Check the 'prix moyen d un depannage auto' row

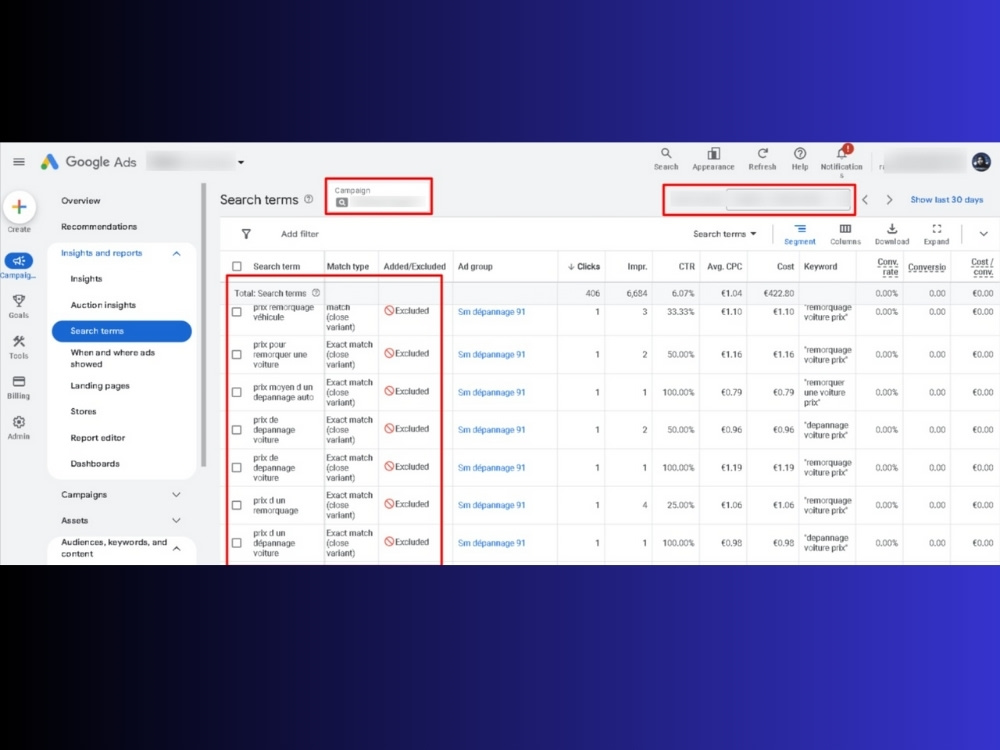tap(237, 392)
